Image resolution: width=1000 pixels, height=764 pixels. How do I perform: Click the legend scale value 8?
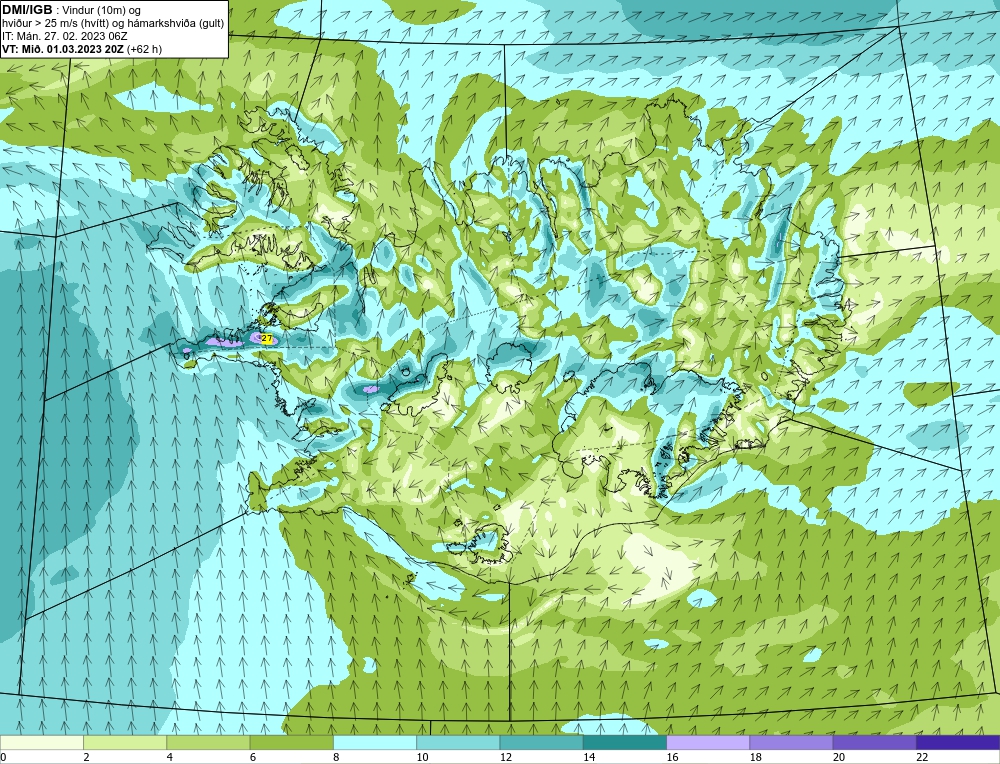tap(336, 757)
